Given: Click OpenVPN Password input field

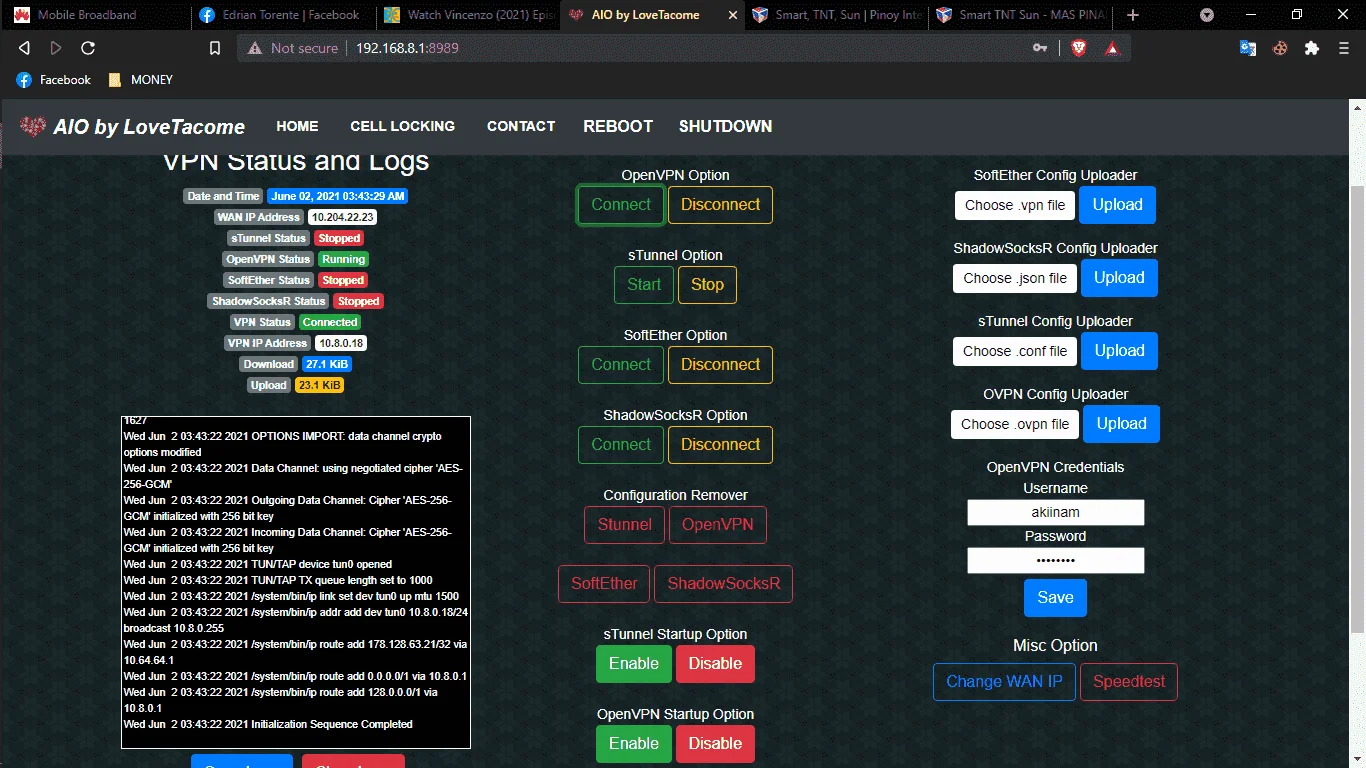Looking at the screenshot, I should [x=1055, y=561].
